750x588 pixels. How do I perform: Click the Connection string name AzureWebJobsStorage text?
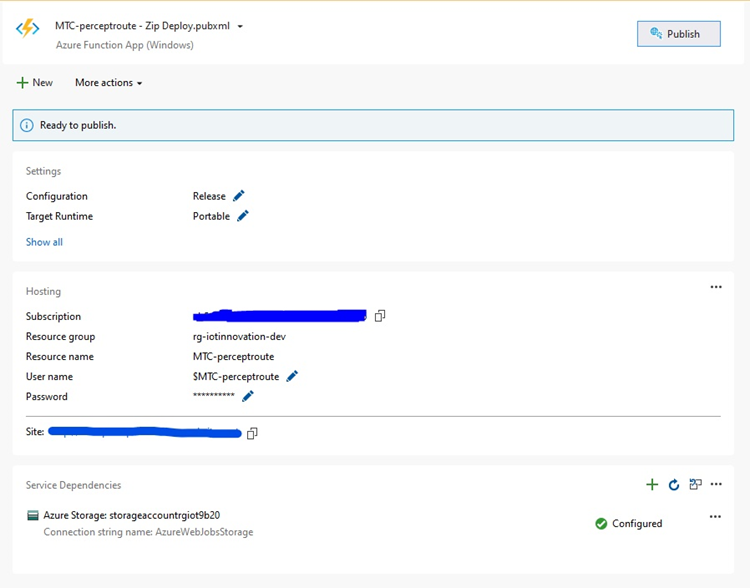click(x=148, y=532)
